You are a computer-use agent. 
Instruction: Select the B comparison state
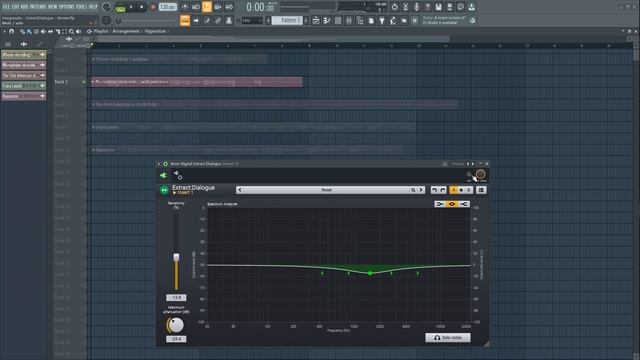point(469,190)
